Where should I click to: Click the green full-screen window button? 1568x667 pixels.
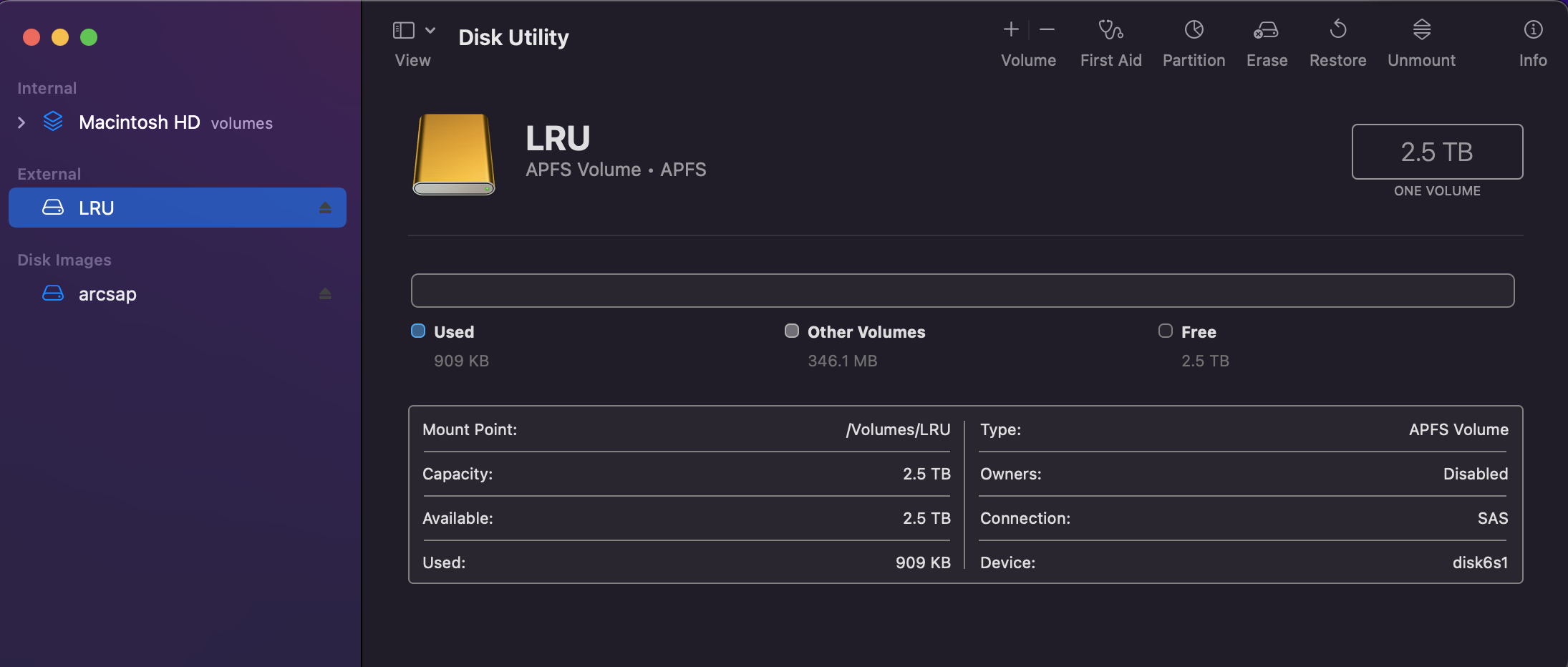point(89,37)
